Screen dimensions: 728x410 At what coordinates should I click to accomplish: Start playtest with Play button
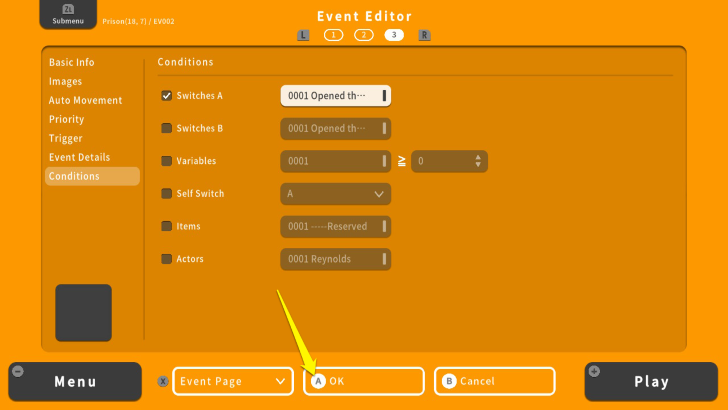click(x=651, y=382)
